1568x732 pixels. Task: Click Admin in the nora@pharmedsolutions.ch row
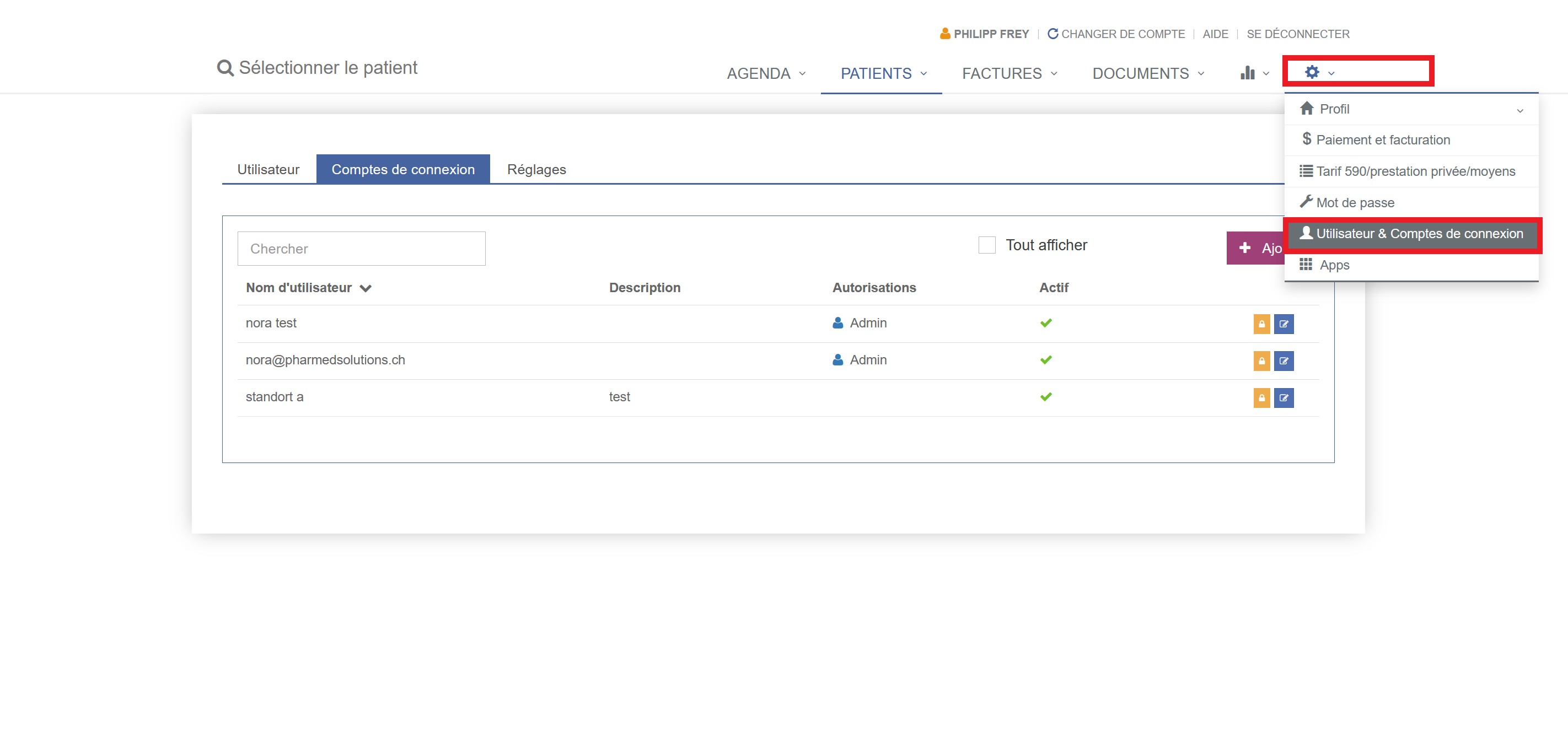(x=868, y=360)
